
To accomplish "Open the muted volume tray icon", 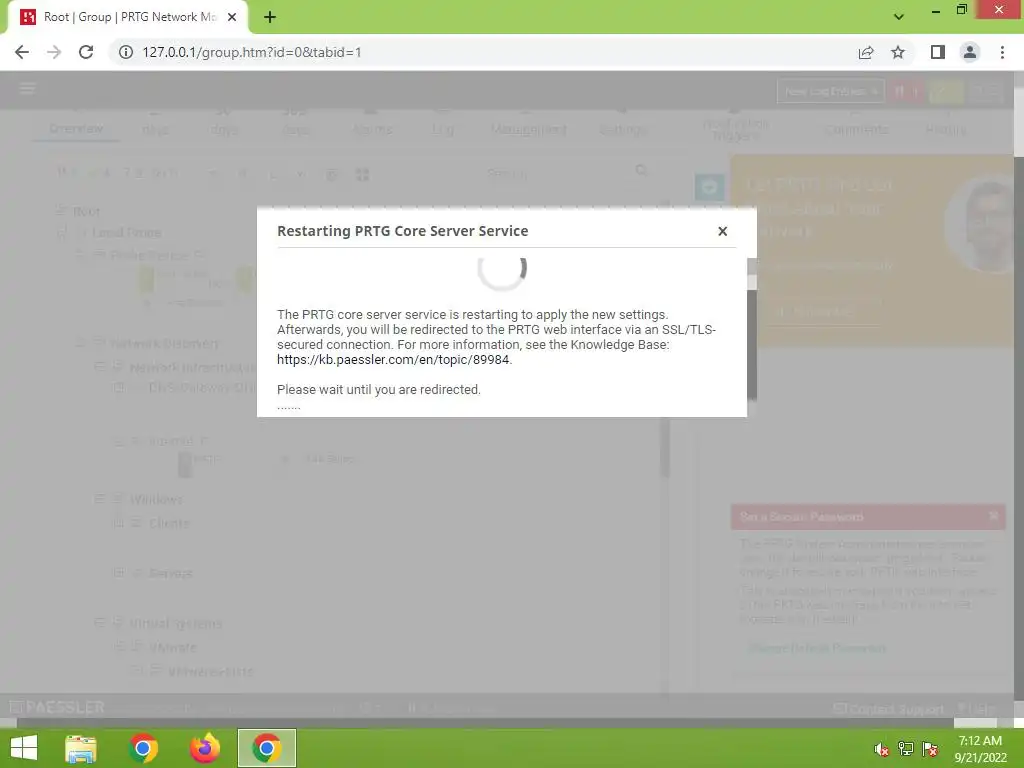I will pyautogui.click(x=882, y=749).
